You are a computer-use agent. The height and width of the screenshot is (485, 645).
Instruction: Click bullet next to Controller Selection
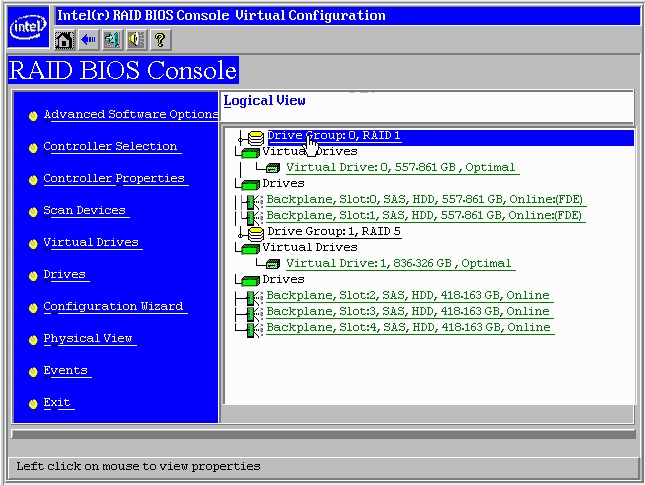(x=33, y=149)
